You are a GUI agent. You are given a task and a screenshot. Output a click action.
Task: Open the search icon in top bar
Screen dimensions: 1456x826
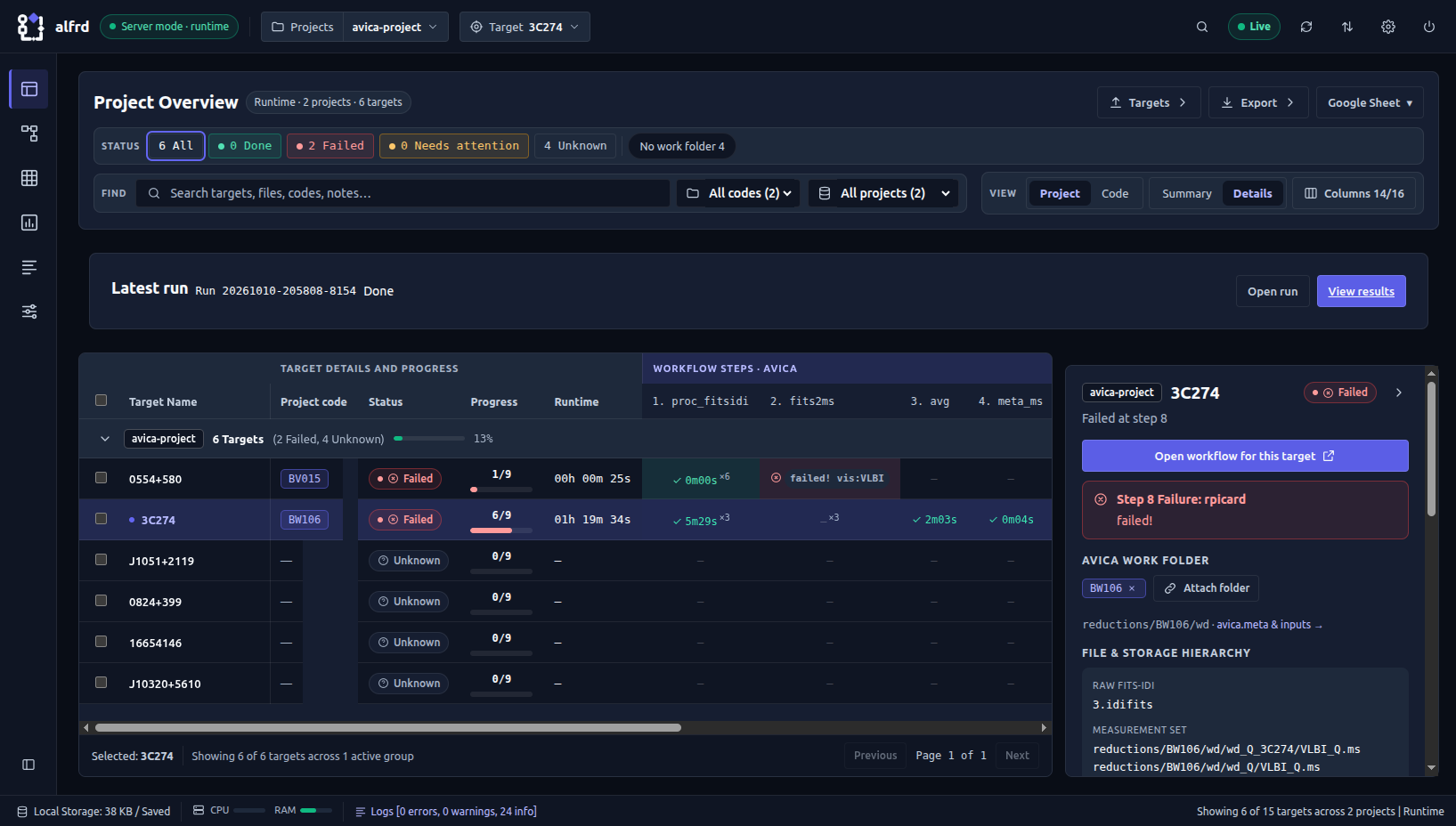[1202, 27]
